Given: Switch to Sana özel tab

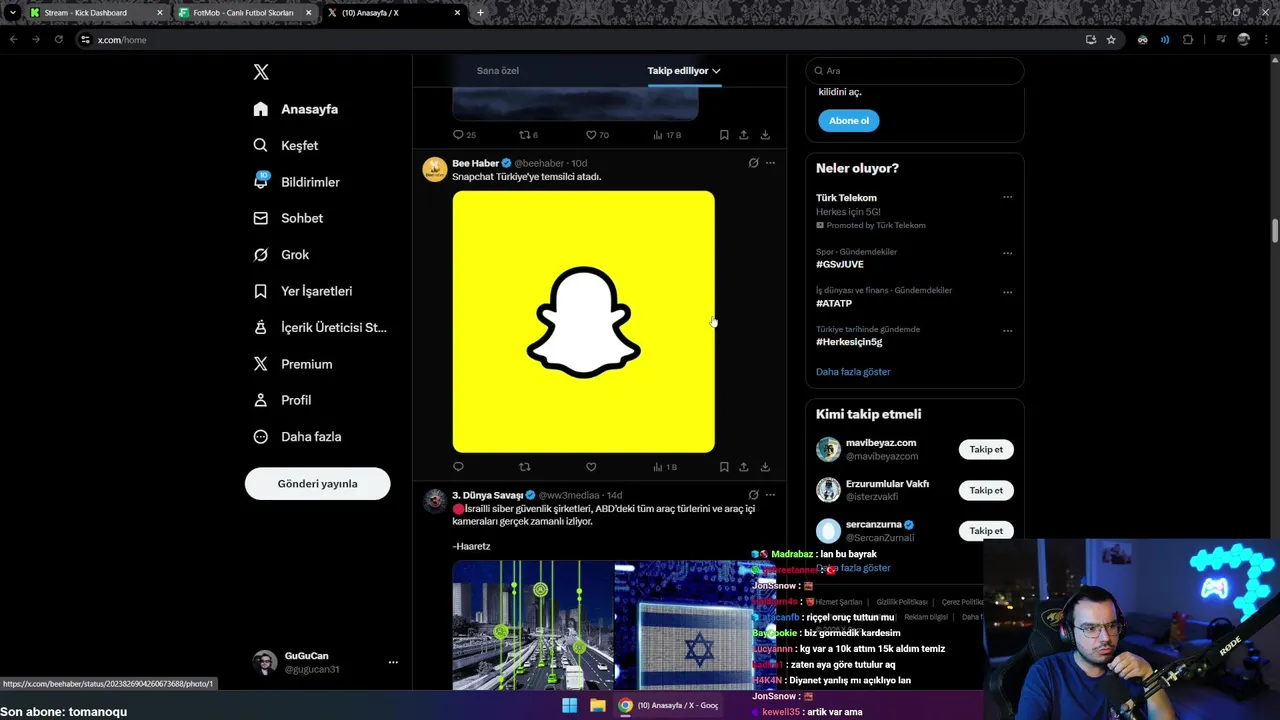Looking at the screenshot, I should (x=497, y=71).
